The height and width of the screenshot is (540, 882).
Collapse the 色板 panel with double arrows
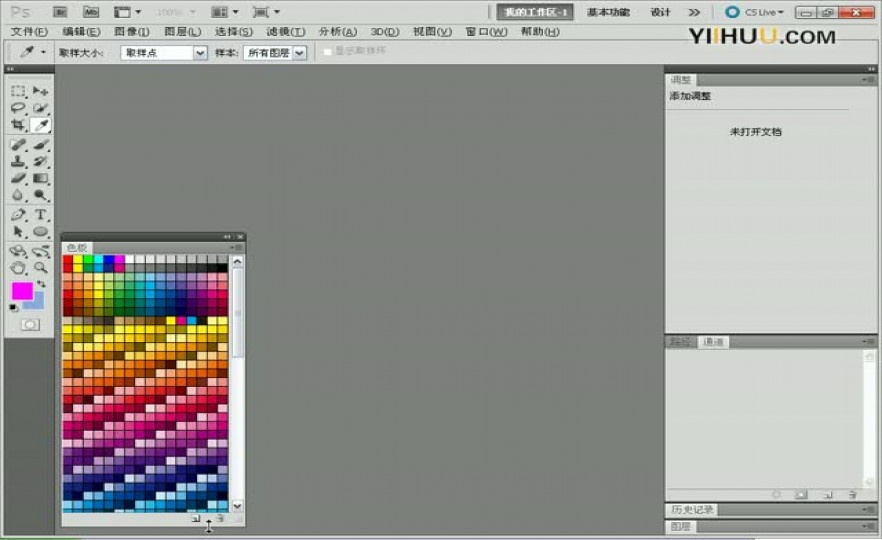click(x=227, y=237)
